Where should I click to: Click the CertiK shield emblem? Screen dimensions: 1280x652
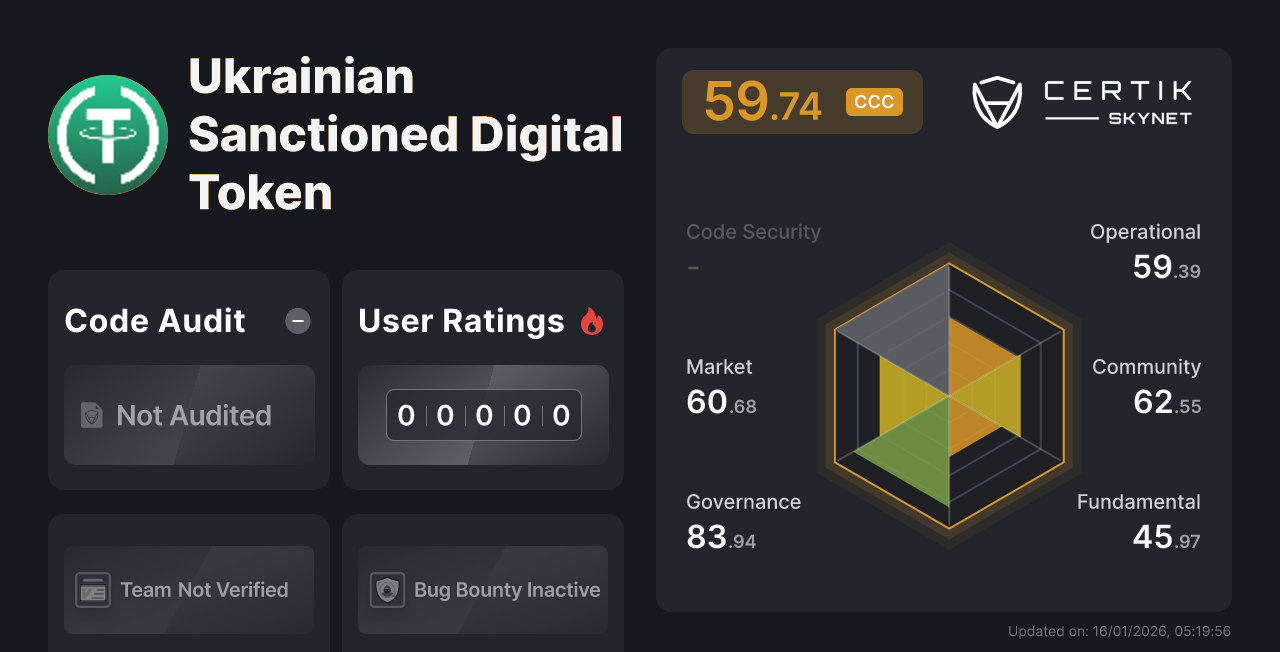pyautogui.click(x=996, y=100)
